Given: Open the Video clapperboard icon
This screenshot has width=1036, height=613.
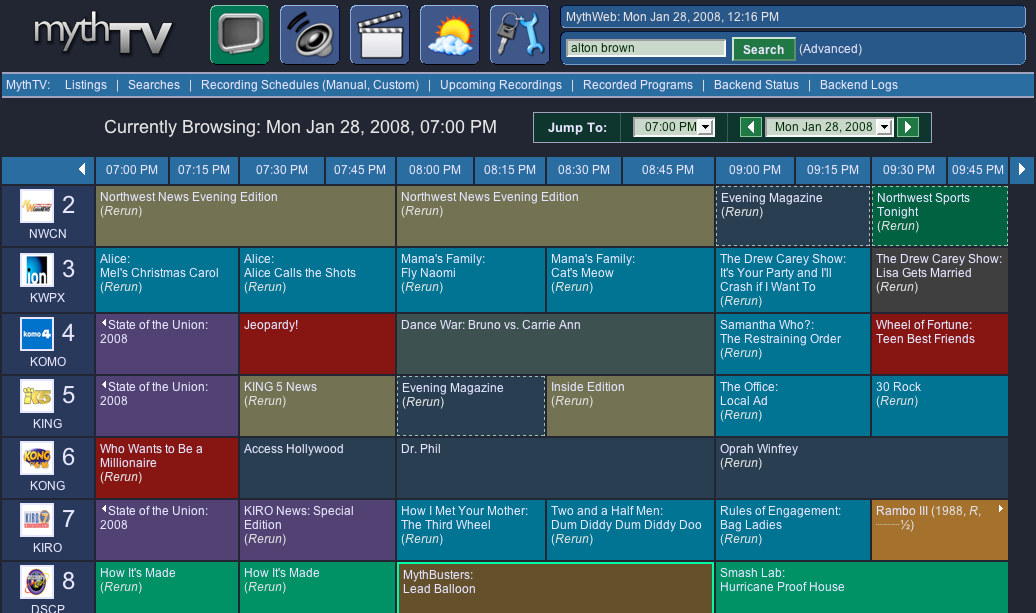Looking at the screenshot, I should coord(379,35).
